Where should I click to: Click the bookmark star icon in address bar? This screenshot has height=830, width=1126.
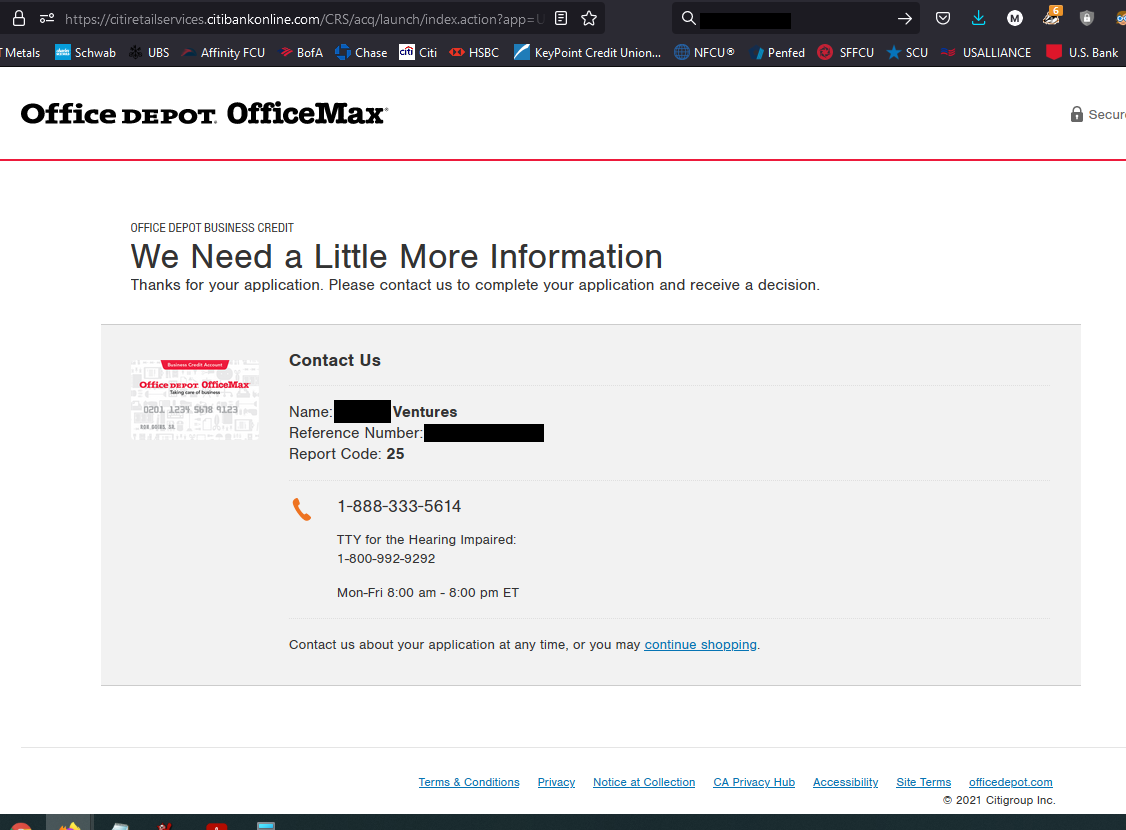(x=589, y=18)
